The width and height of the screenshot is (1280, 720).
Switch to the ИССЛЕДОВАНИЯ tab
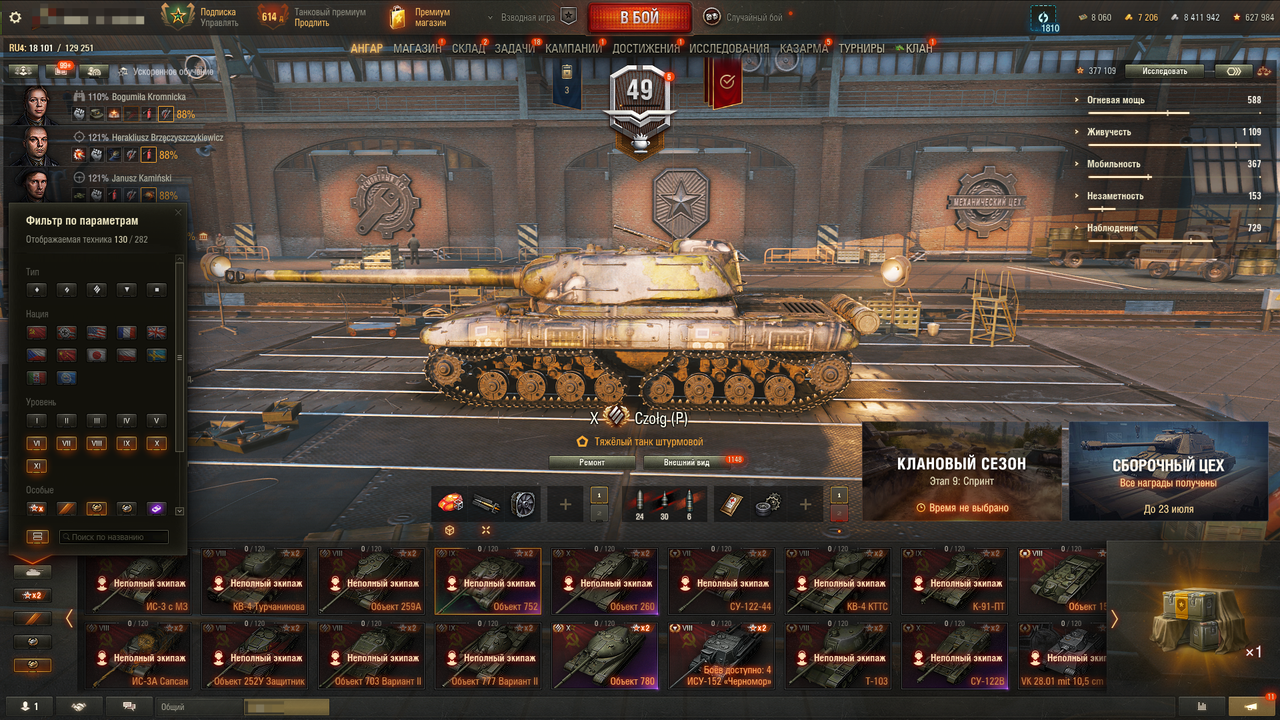(729, 48)
